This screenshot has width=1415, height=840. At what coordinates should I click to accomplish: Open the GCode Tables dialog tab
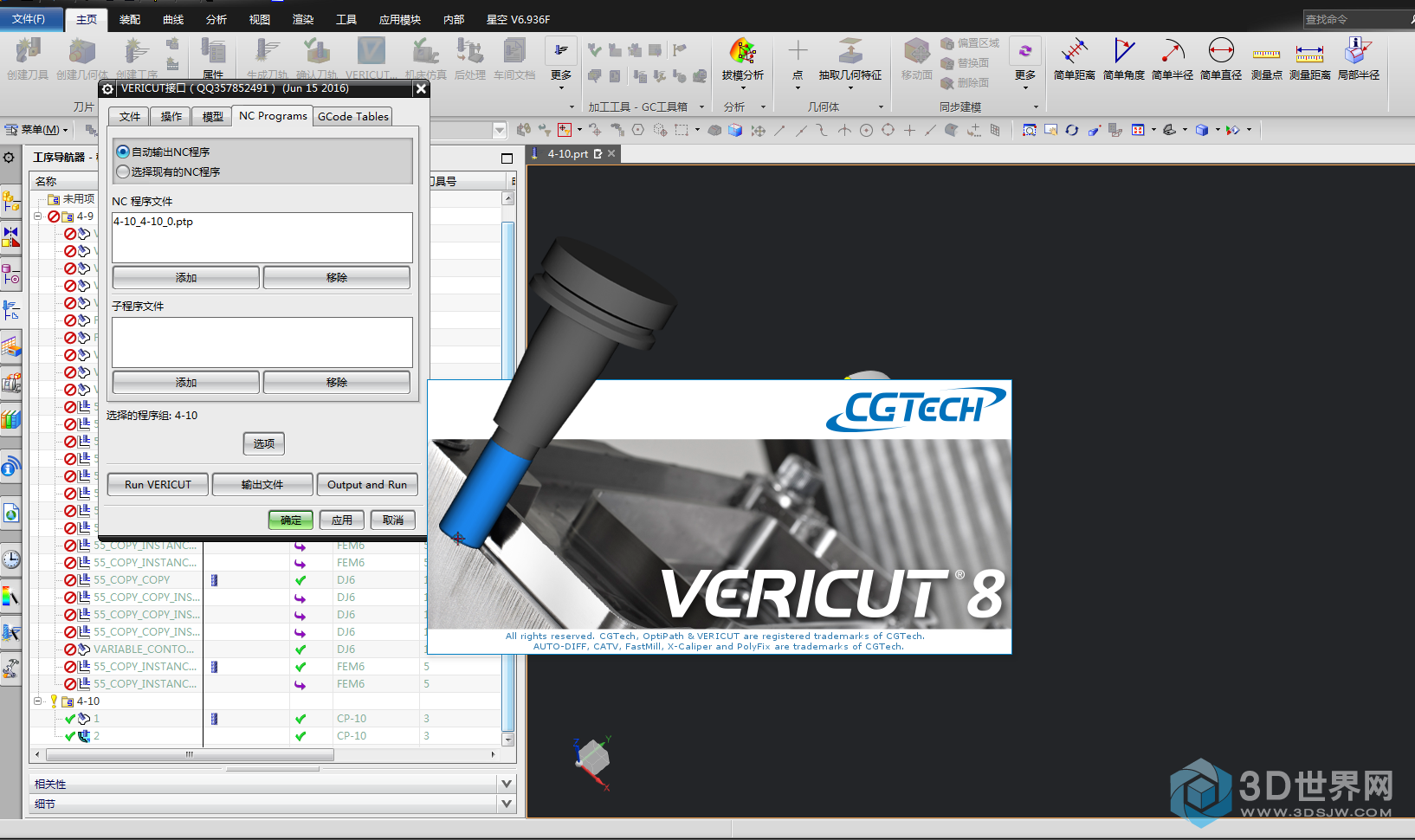tap(353, 116)
